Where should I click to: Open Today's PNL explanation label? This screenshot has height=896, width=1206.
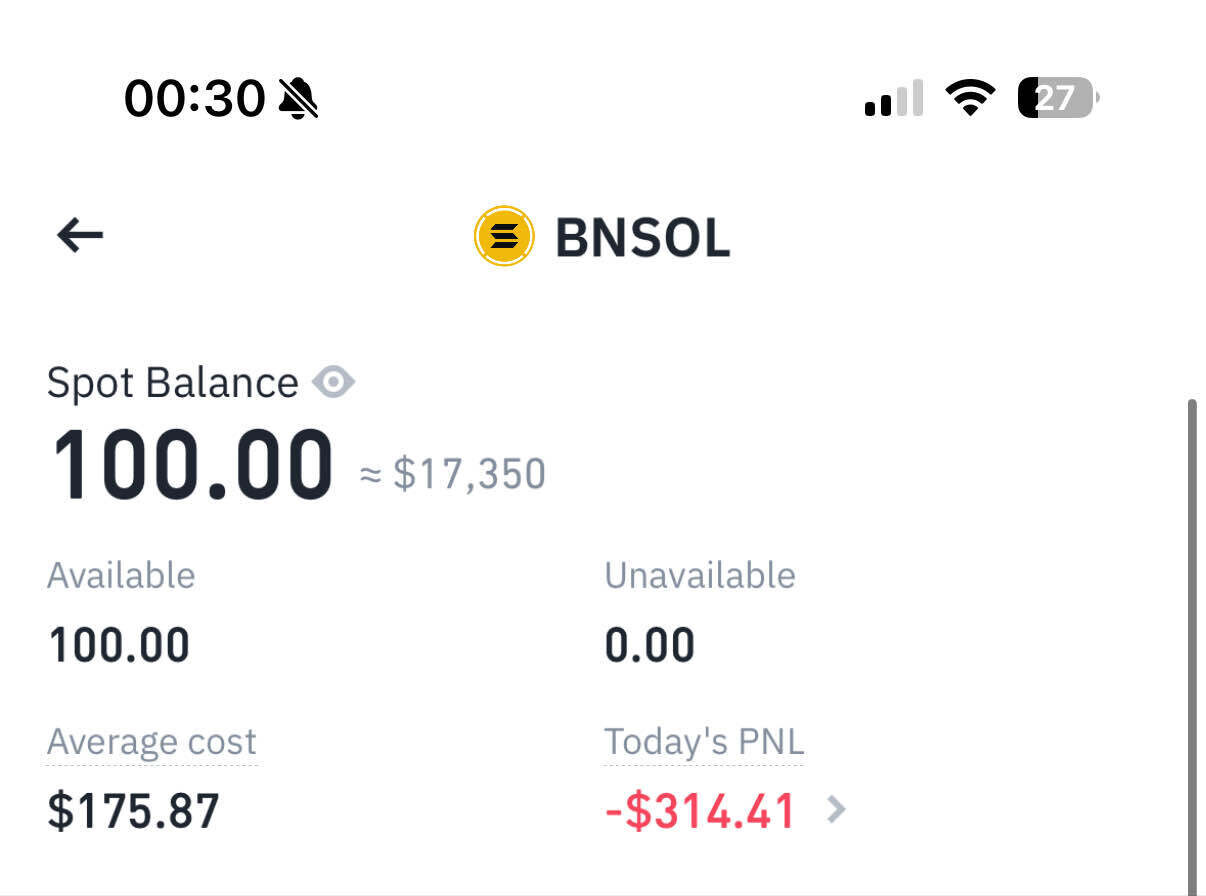(703, 742)
